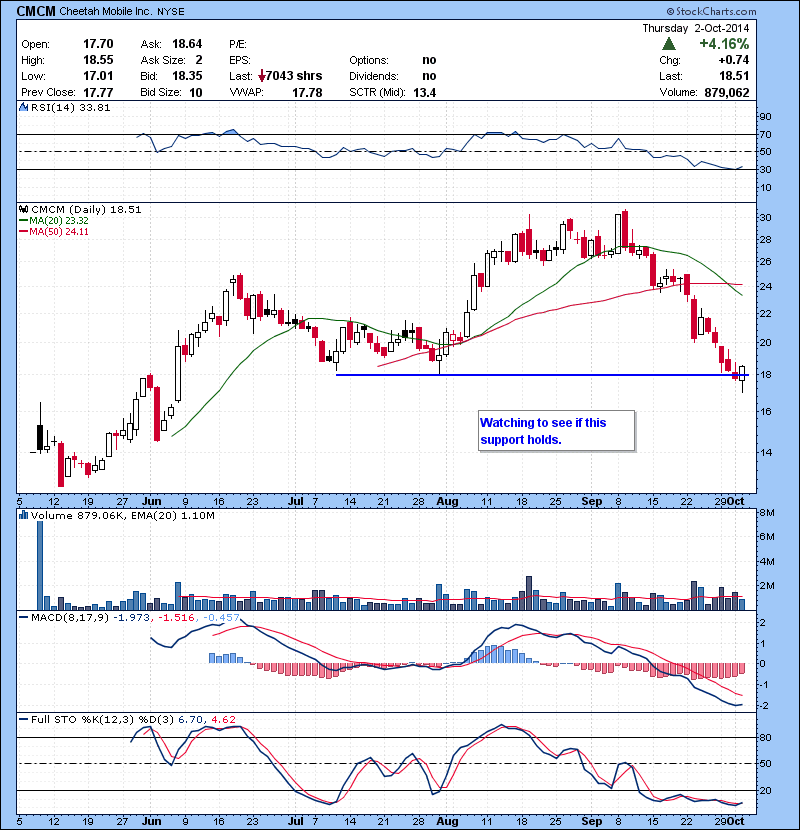
Task: Click the stochastic scale value 80
Action: [x=766, y=737]
